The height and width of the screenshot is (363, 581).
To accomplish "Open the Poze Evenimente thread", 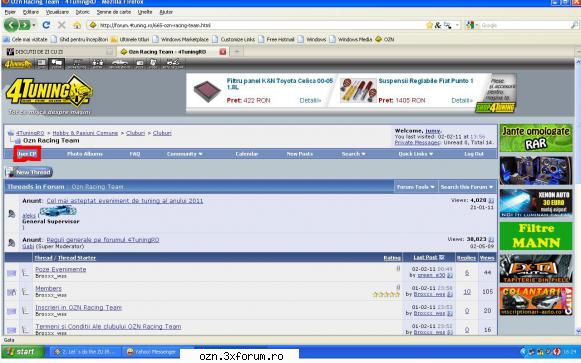I will click(x=61, y=270).
